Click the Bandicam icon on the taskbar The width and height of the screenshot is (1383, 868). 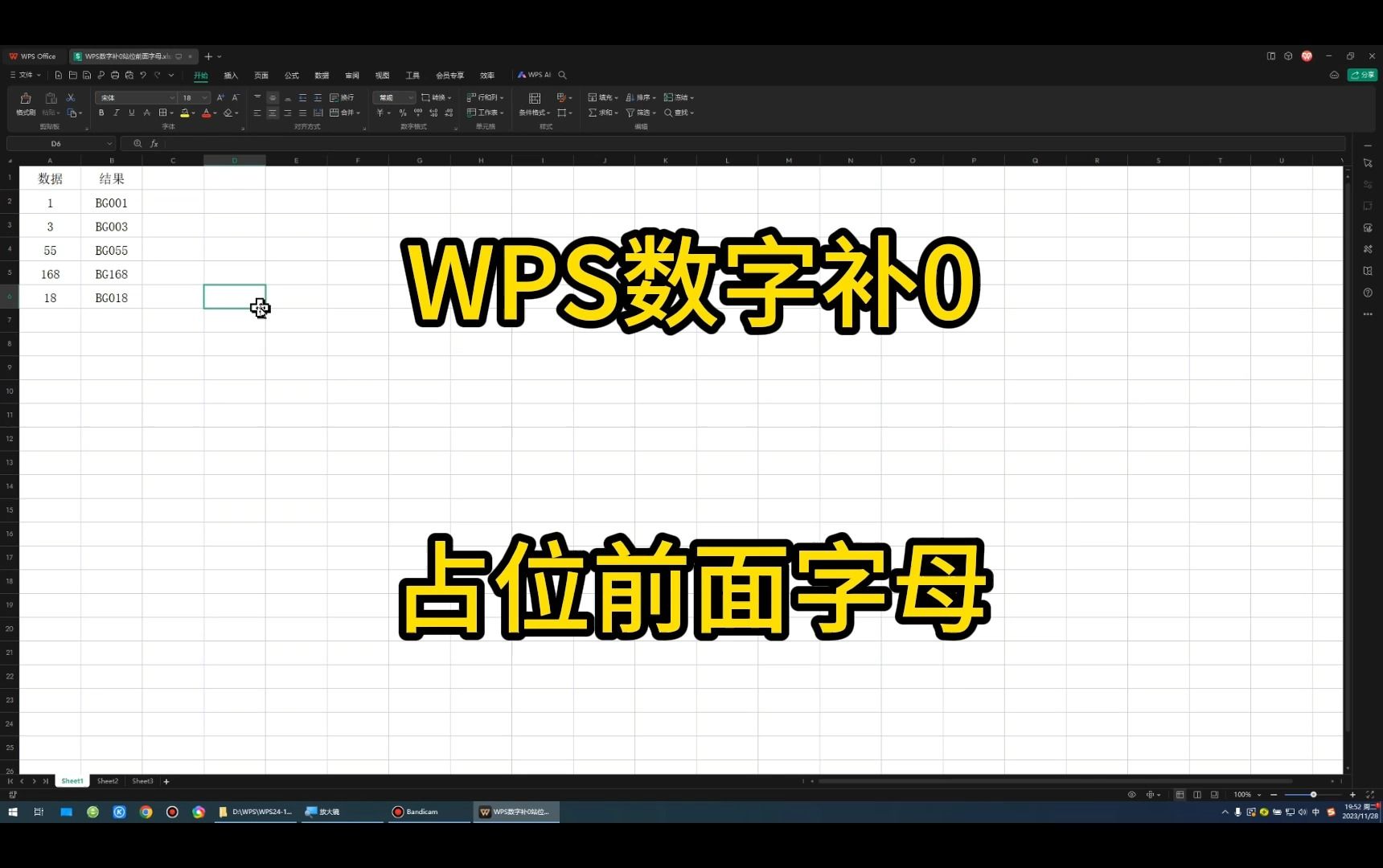pyautogui.click(x=397, y=812)
